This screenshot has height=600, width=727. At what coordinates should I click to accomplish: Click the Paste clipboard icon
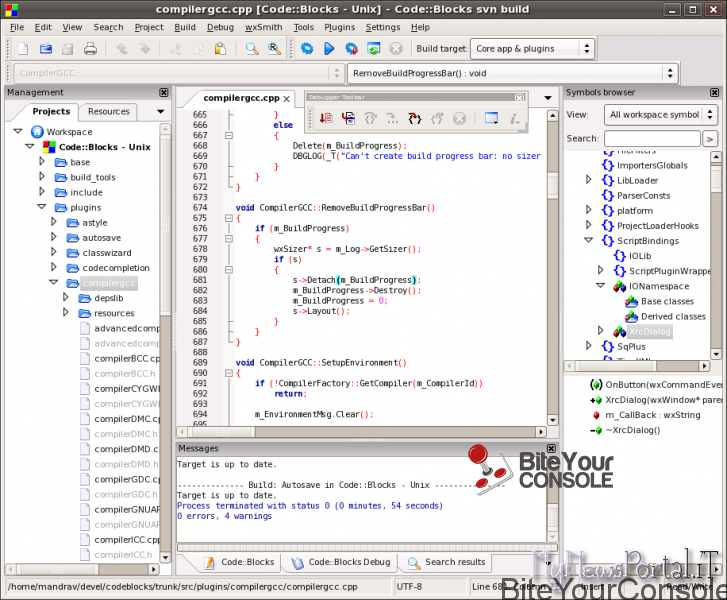[220, 49]
